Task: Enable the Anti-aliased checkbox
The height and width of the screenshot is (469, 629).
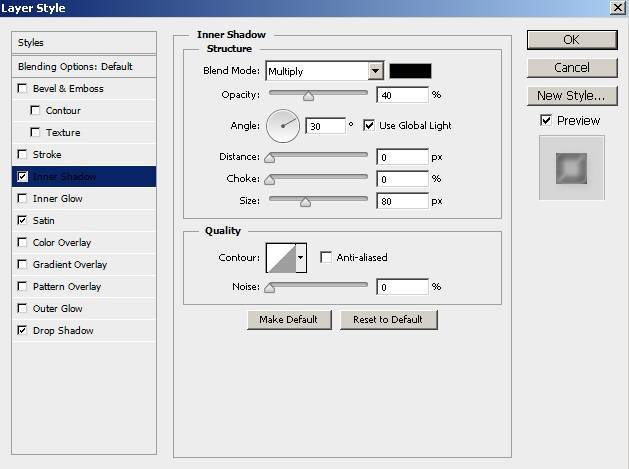Action: point(326,257)
